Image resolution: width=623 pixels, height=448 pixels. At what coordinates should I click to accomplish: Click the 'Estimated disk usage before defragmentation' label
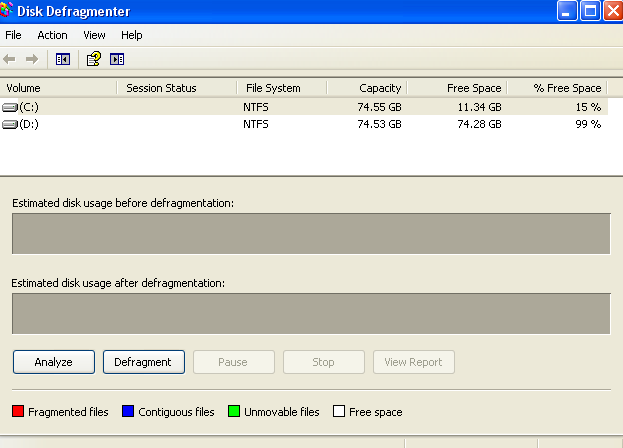click(x=123, y=203)
